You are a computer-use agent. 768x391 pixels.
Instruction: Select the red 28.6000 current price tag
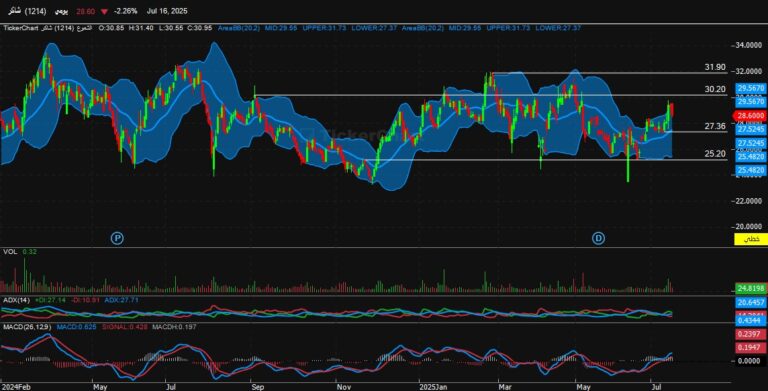point(749,116)
